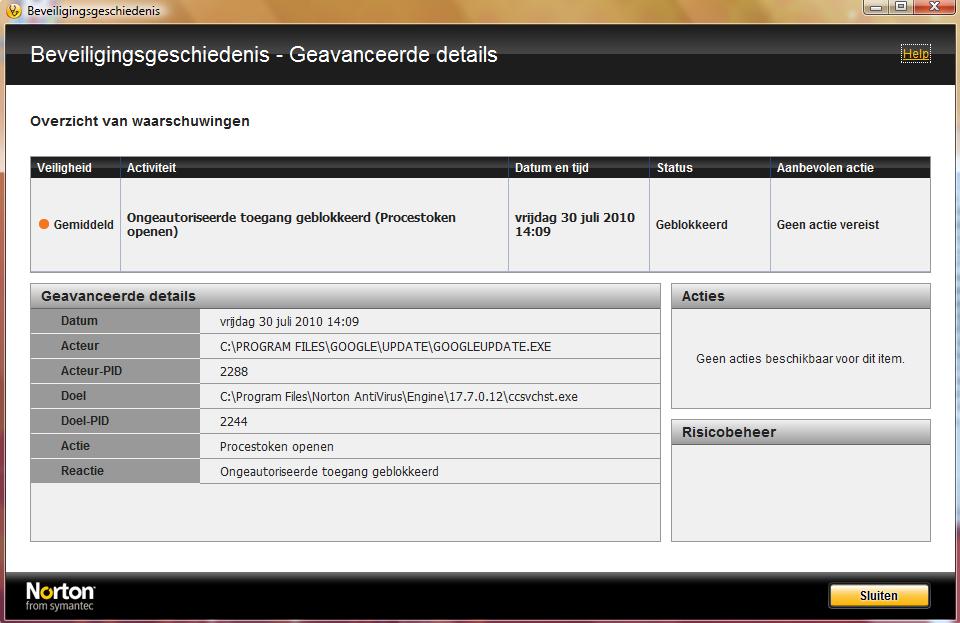Click 'Geen acties beschikbaar voor dit item.' text
The image size is (960, 623).
(x=800, y=359)
